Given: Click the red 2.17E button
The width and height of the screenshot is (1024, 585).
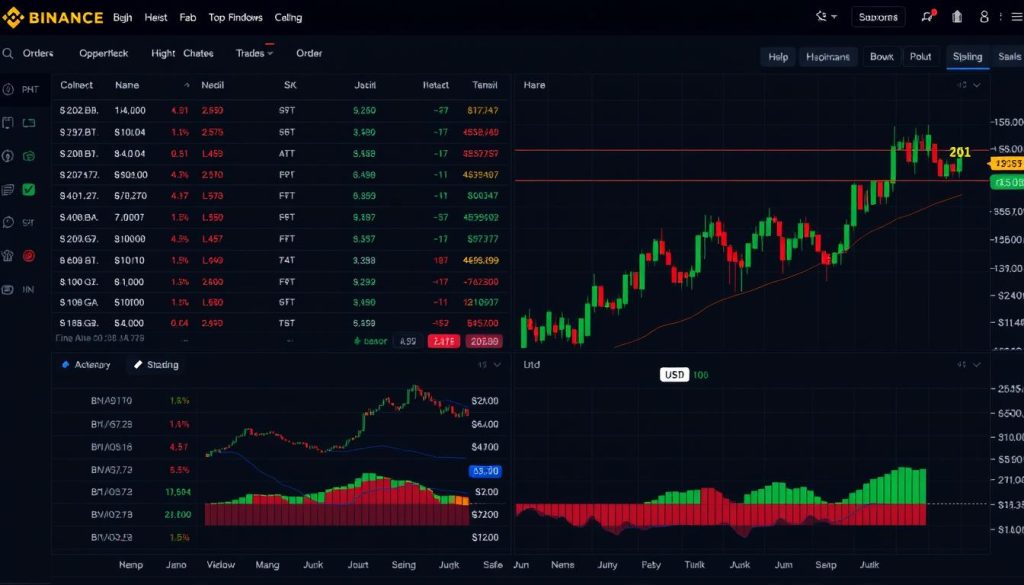Looking at the screenshot, I should click(x=444, y=341).
